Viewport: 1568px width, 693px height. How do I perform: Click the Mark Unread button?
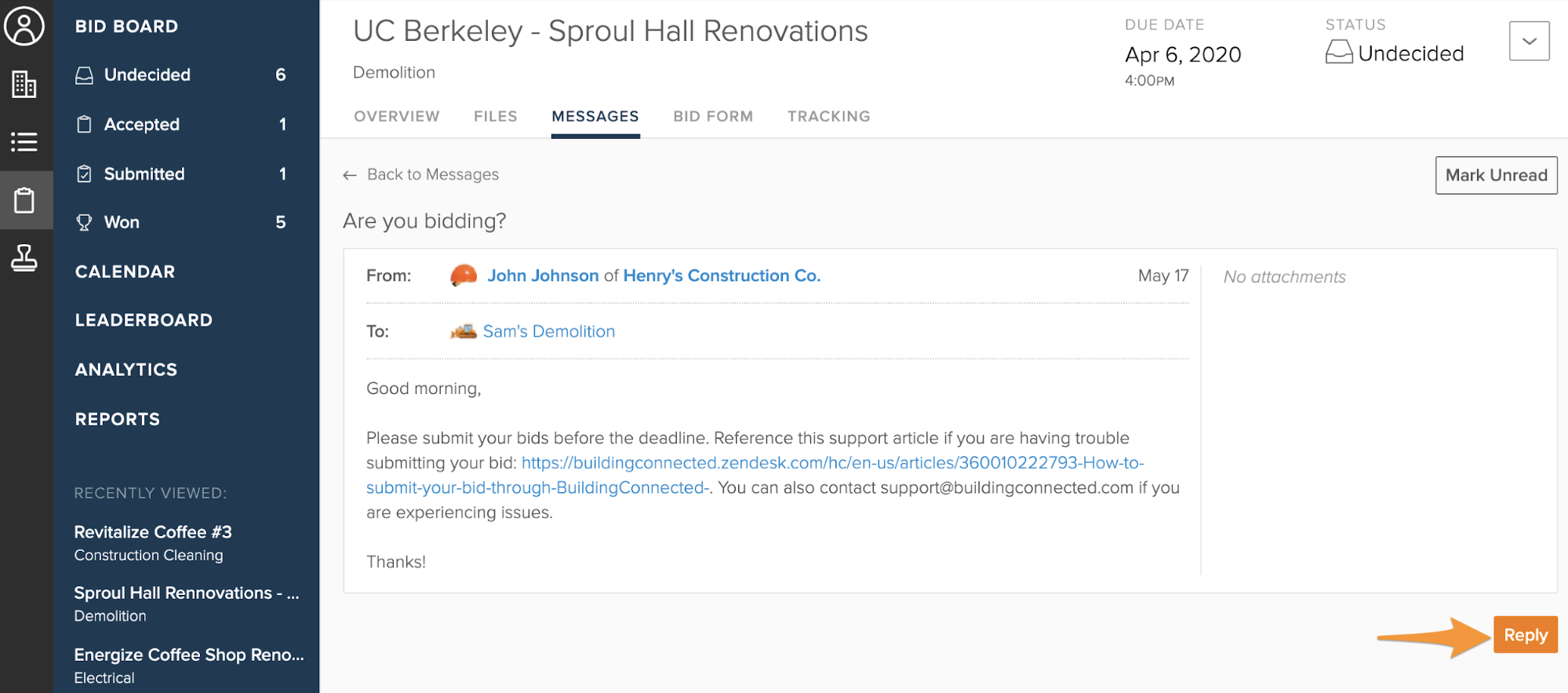click(x=1496, y=175)
